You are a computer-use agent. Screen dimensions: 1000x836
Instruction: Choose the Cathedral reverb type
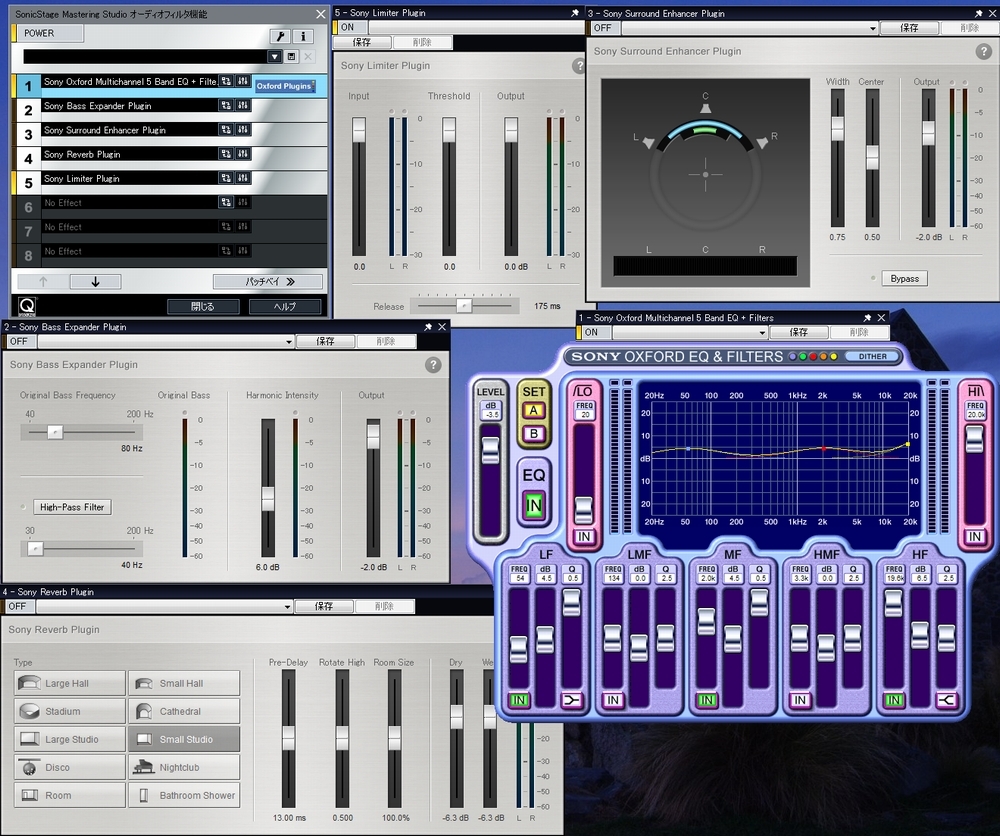coord(184,712)
